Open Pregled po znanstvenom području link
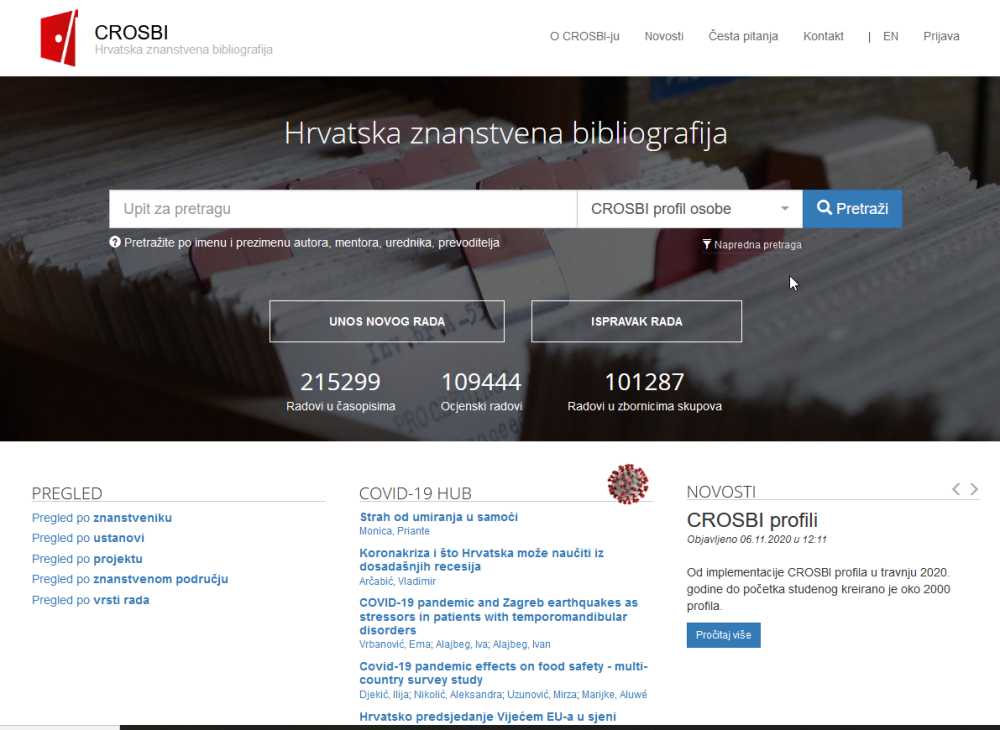The width and height of the screenshot is (1000, 730). [130, 580]
